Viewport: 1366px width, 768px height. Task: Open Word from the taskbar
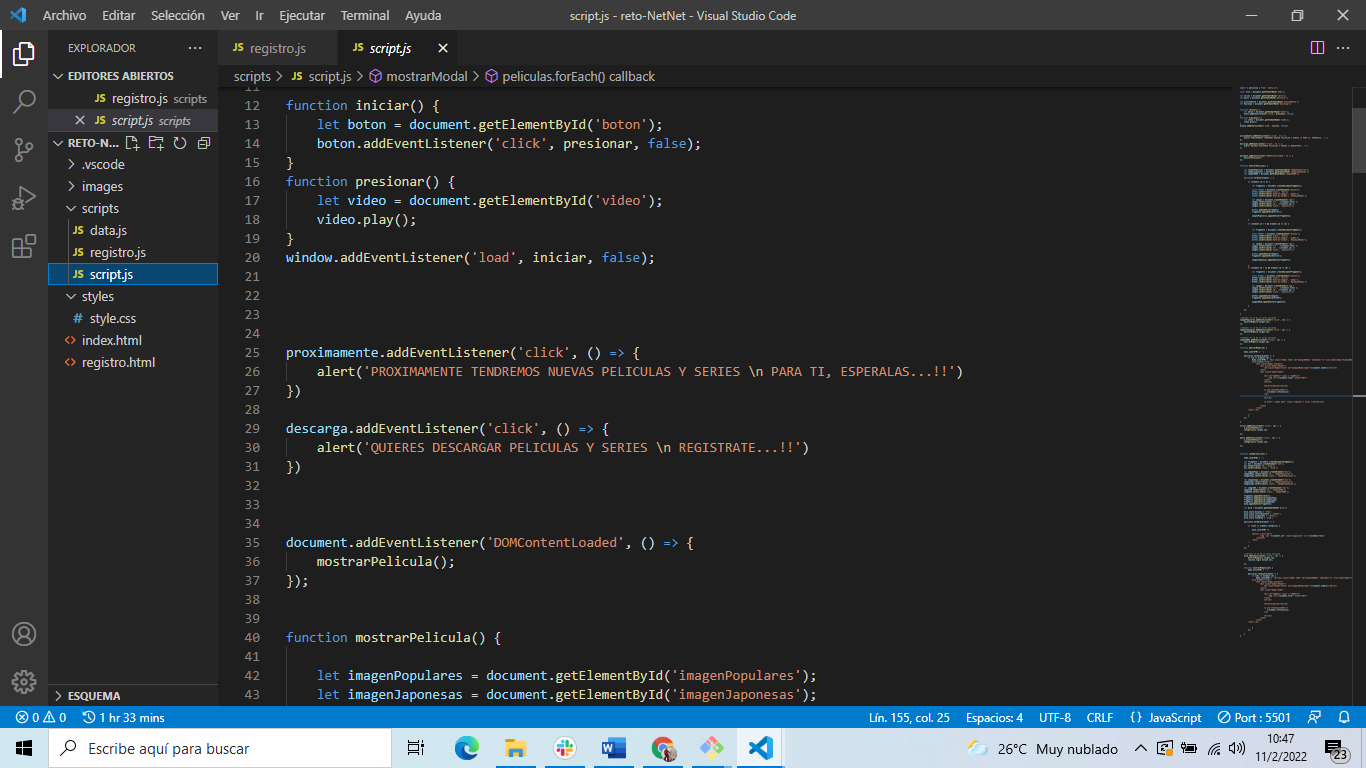pyautogui.click(x=613, y=748)
